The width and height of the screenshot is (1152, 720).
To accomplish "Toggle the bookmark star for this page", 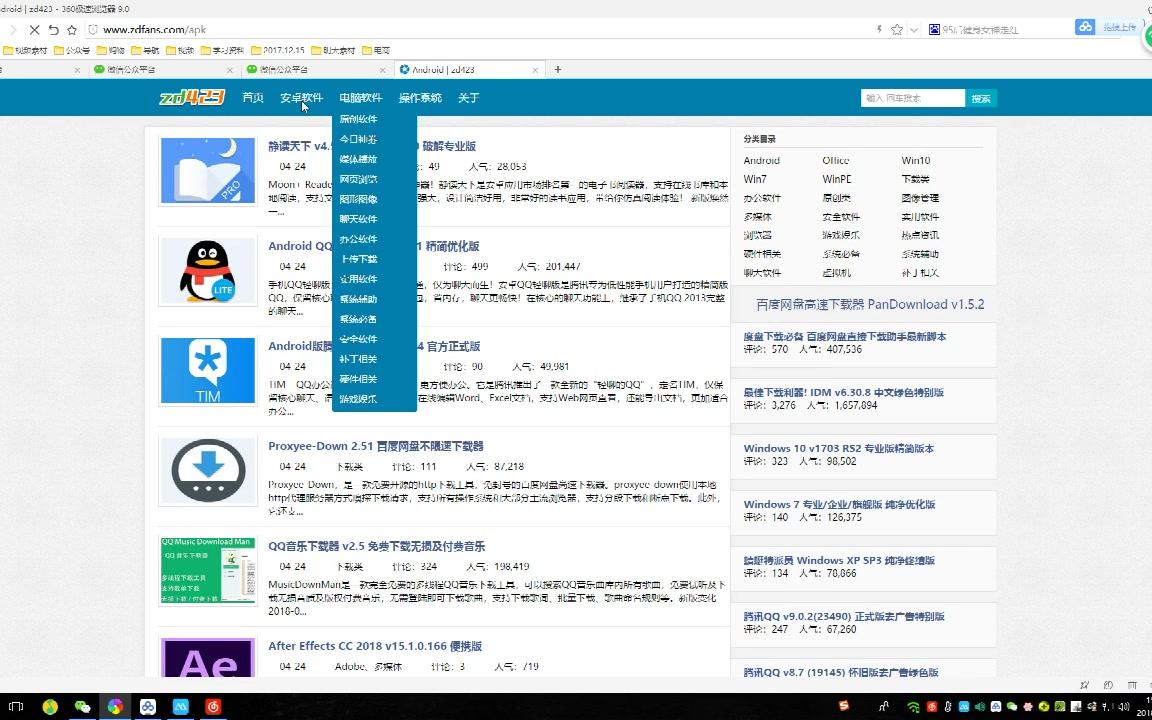I will coord(898,28).
